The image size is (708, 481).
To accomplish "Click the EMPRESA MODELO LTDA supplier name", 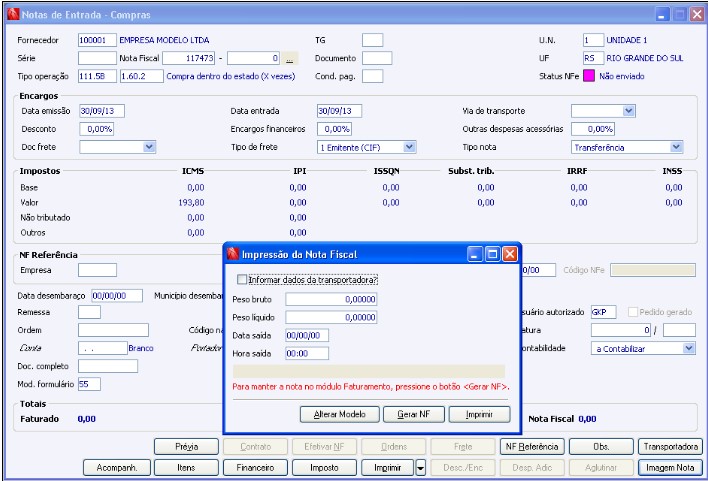I will point(164,40).
